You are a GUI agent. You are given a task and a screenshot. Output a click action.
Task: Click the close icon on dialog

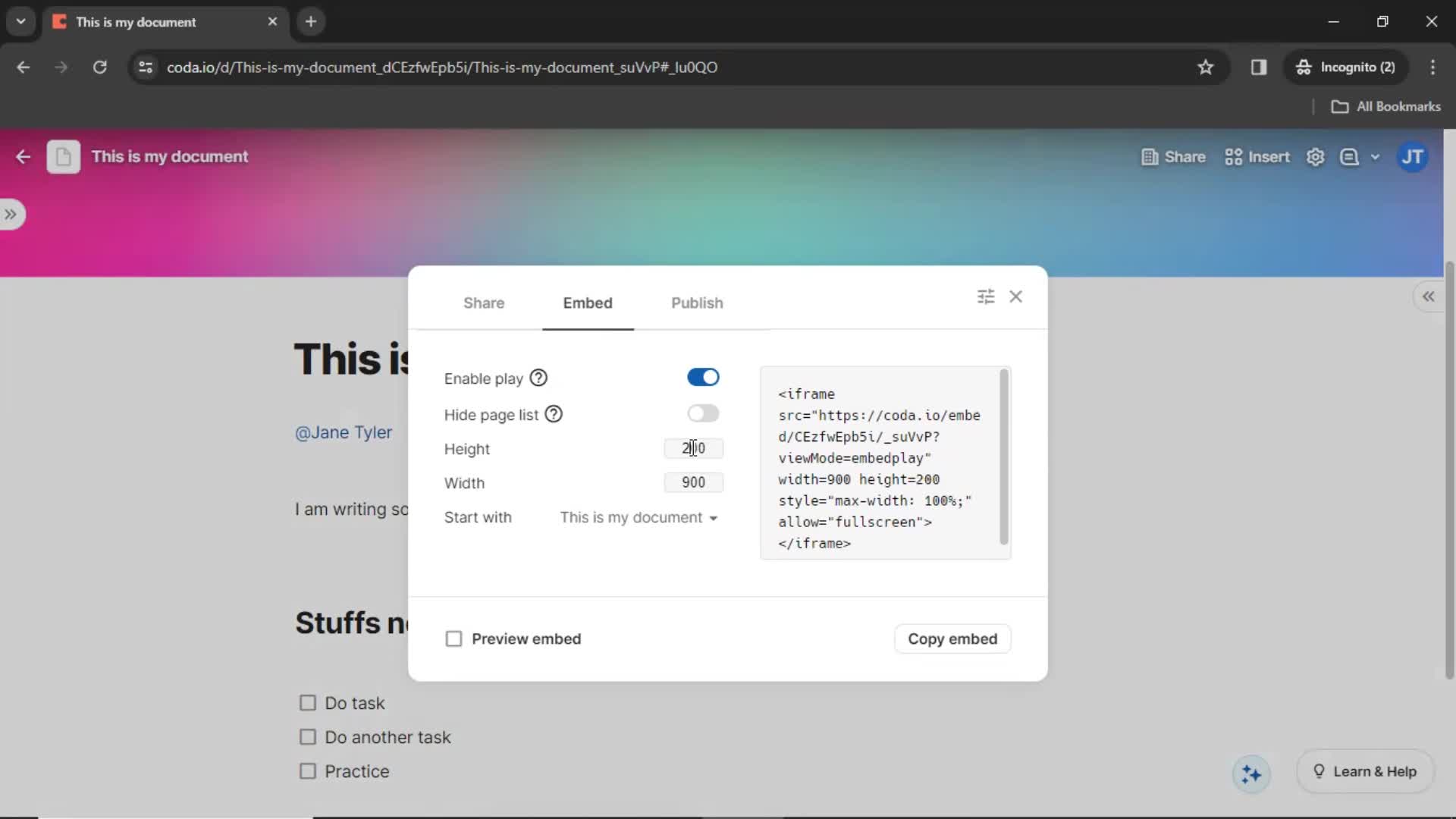point(1017,296)
